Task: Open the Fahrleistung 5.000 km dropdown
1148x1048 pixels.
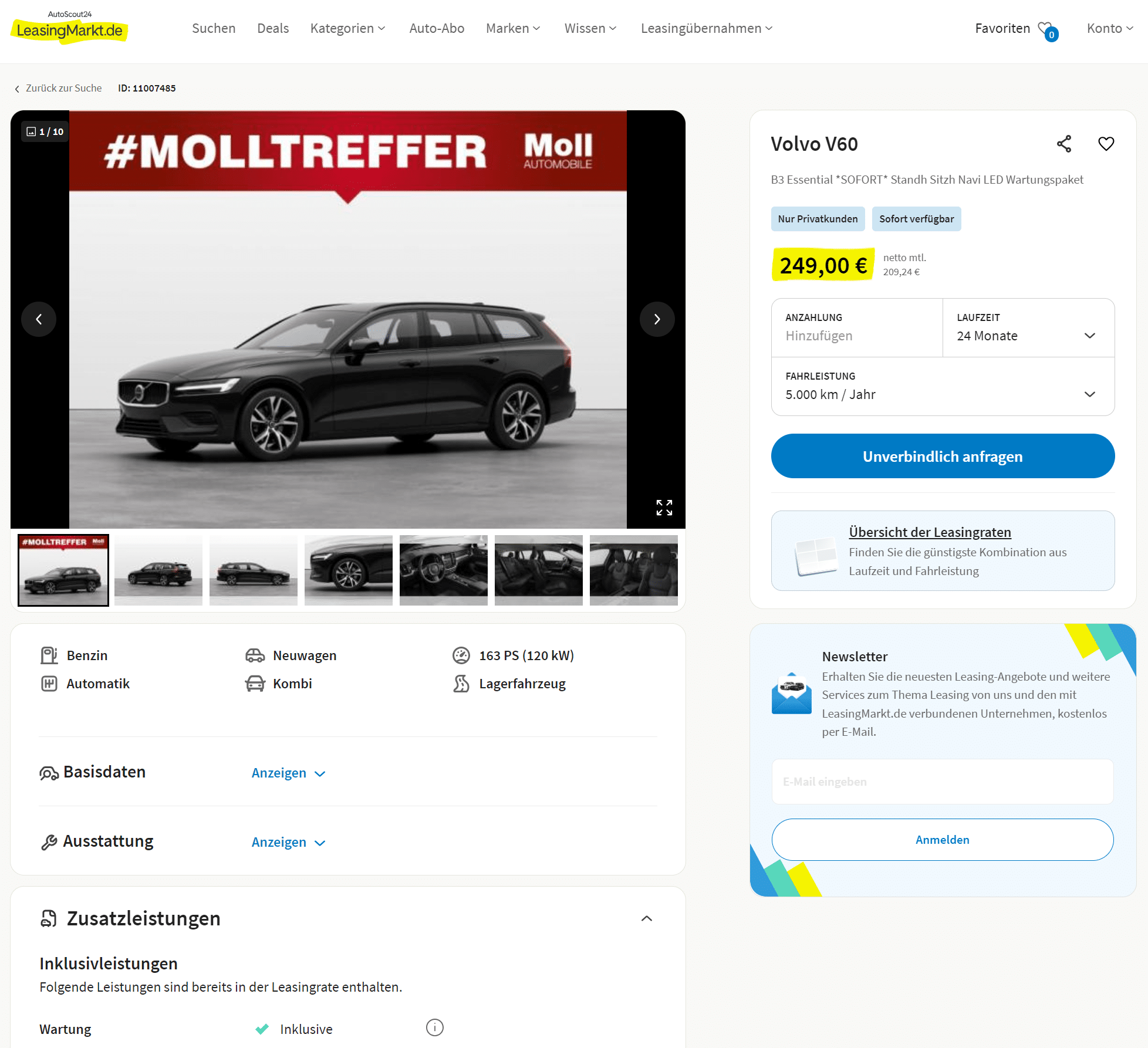Action: tap(943, 387)
